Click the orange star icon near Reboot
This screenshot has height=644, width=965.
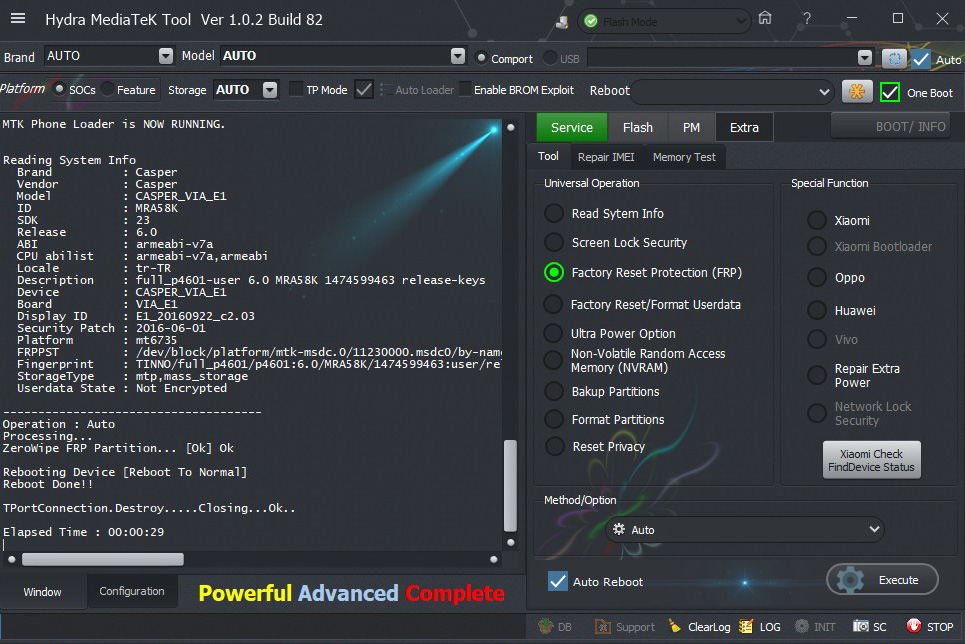[857, 92]
